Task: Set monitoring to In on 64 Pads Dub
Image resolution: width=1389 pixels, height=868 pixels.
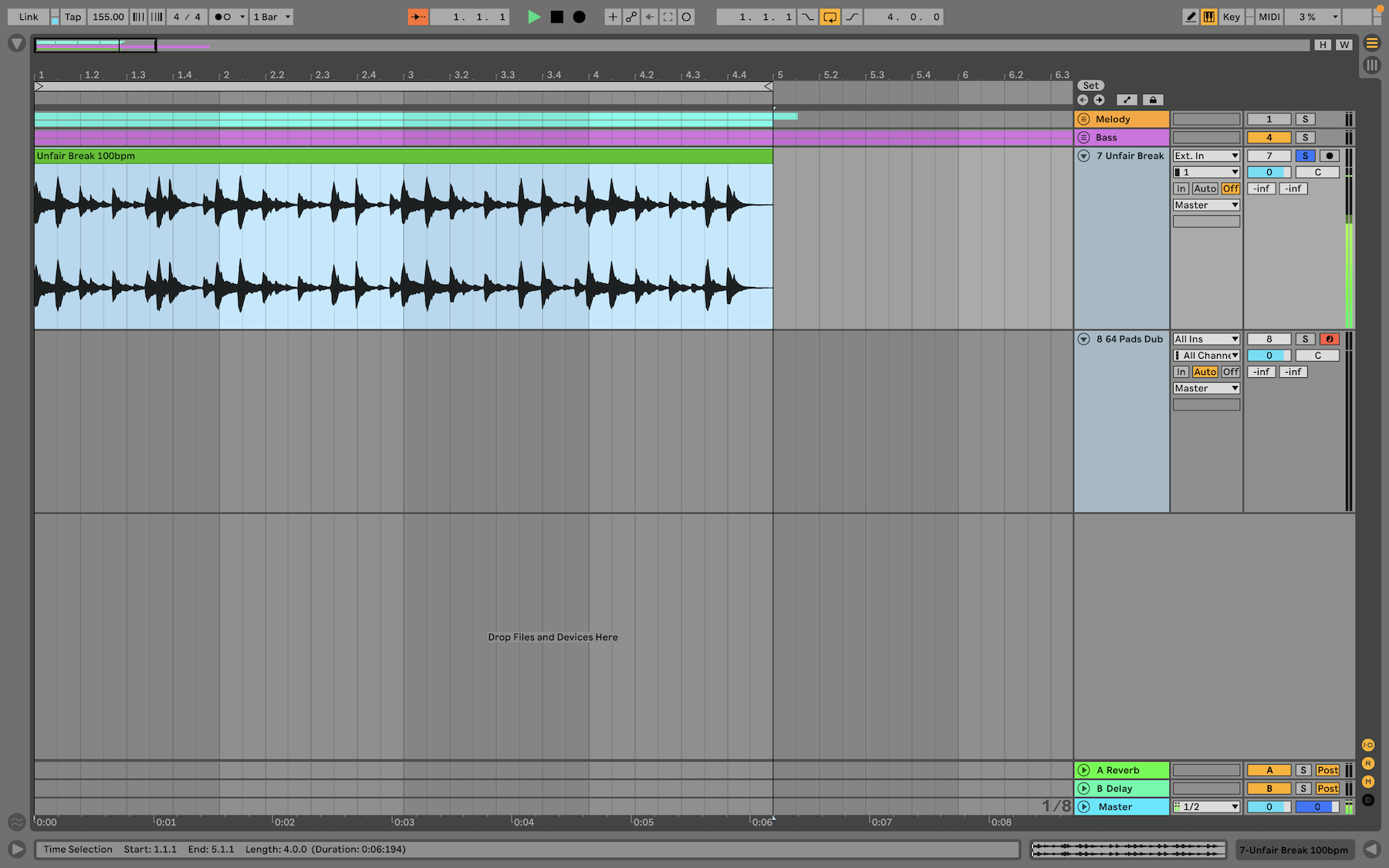Action: point(1181,371)
